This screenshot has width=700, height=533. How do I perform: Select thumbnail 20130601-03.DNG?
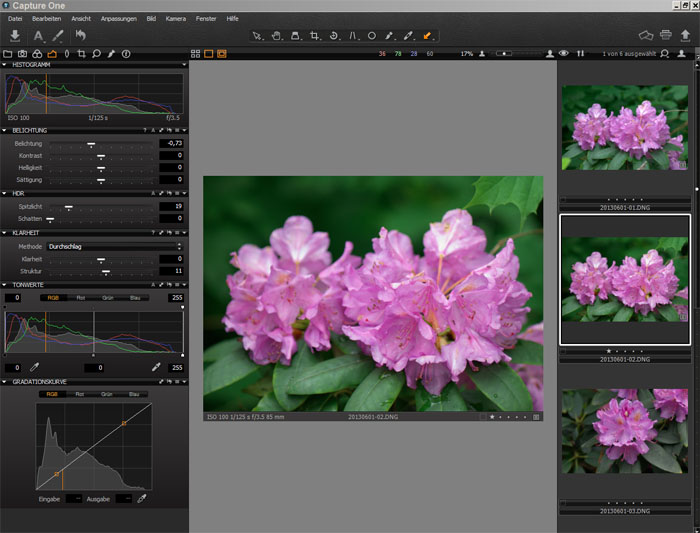624,431
